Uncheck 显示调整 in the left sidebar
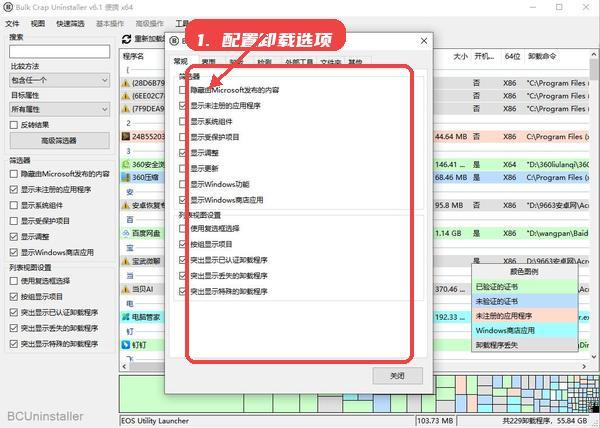600x428 pixels. point(14,237)
